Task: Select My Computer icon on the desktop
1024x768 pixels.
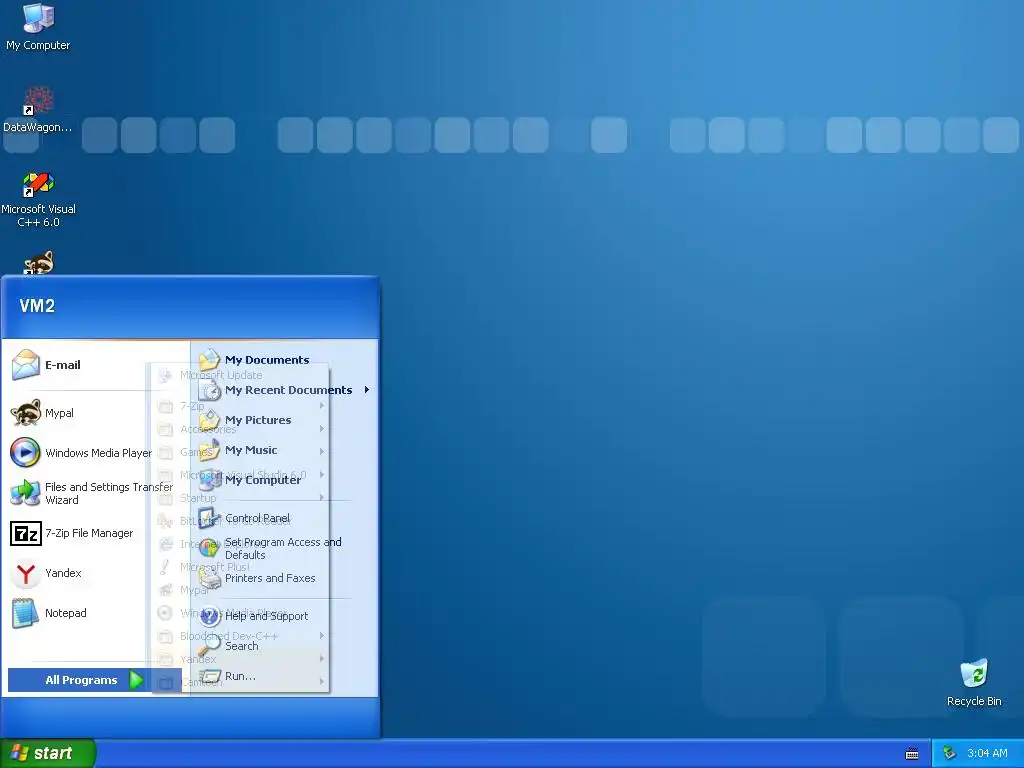Action: [x=38, y=27]
